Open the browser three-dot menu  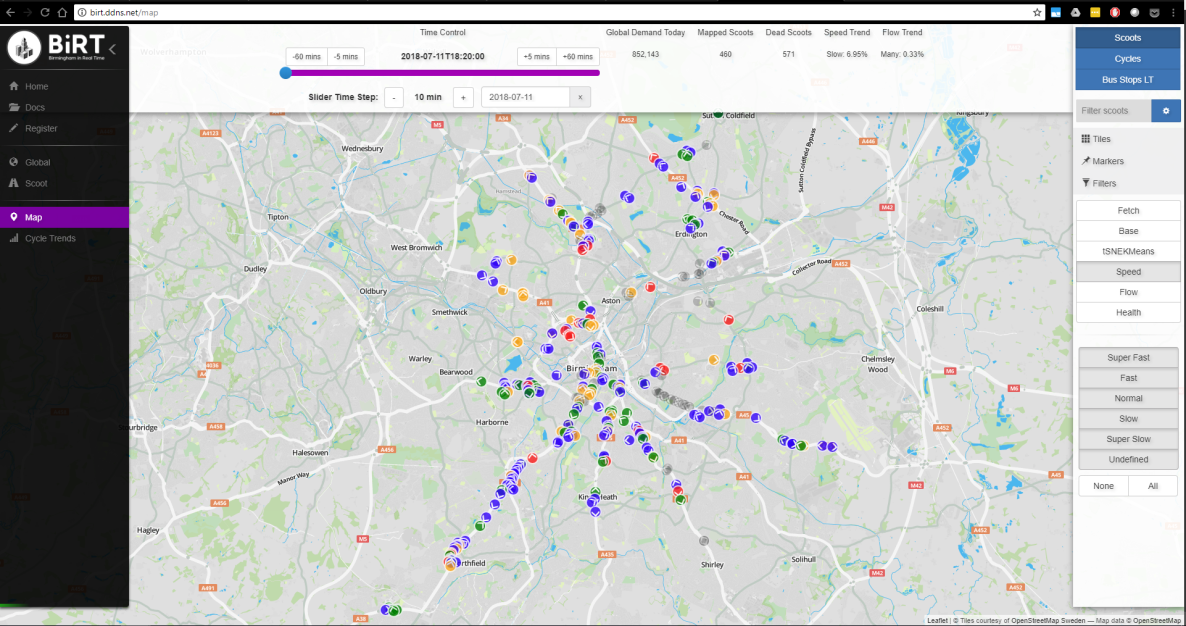[1173, 12]
